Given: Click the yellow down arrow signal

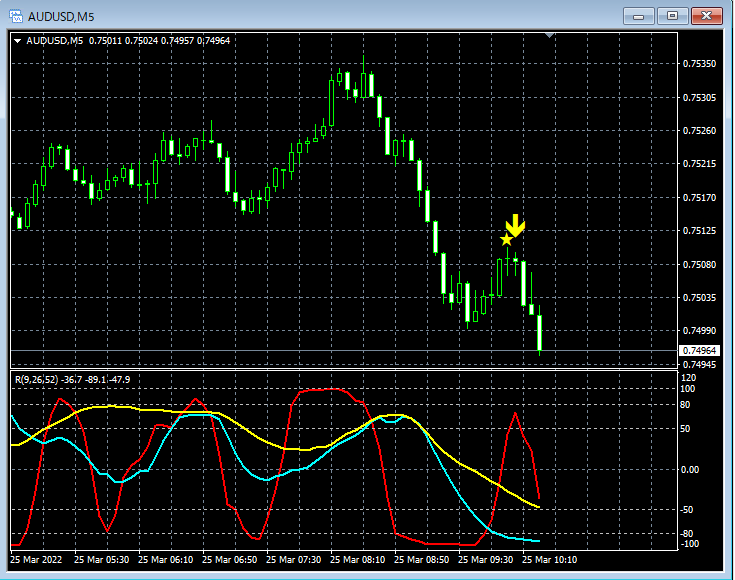Looking at the screenshot, I should [x=515, y=226].
